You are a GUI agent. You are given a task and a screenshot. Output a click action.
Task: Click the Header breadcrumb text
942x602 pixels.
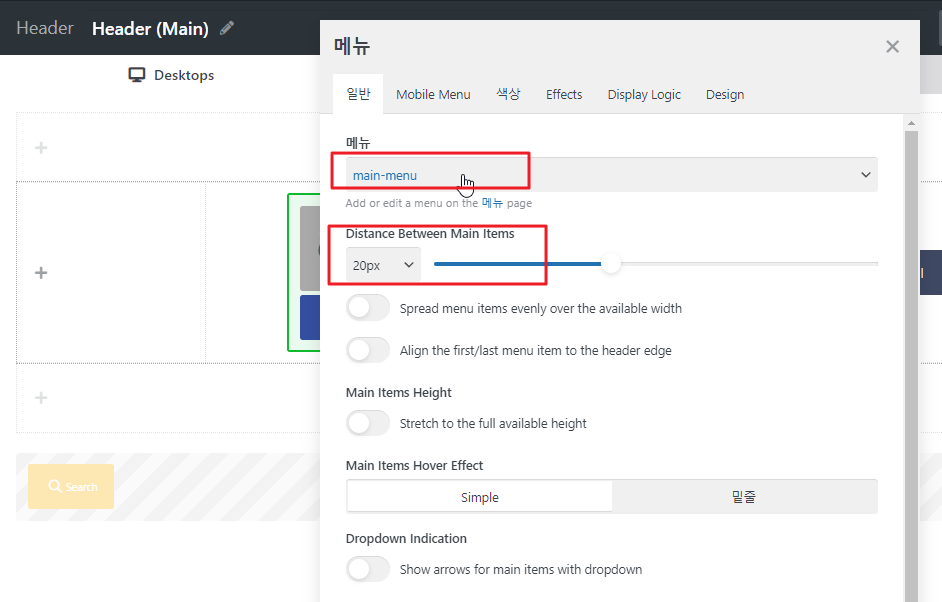click(x=44, y=28)
